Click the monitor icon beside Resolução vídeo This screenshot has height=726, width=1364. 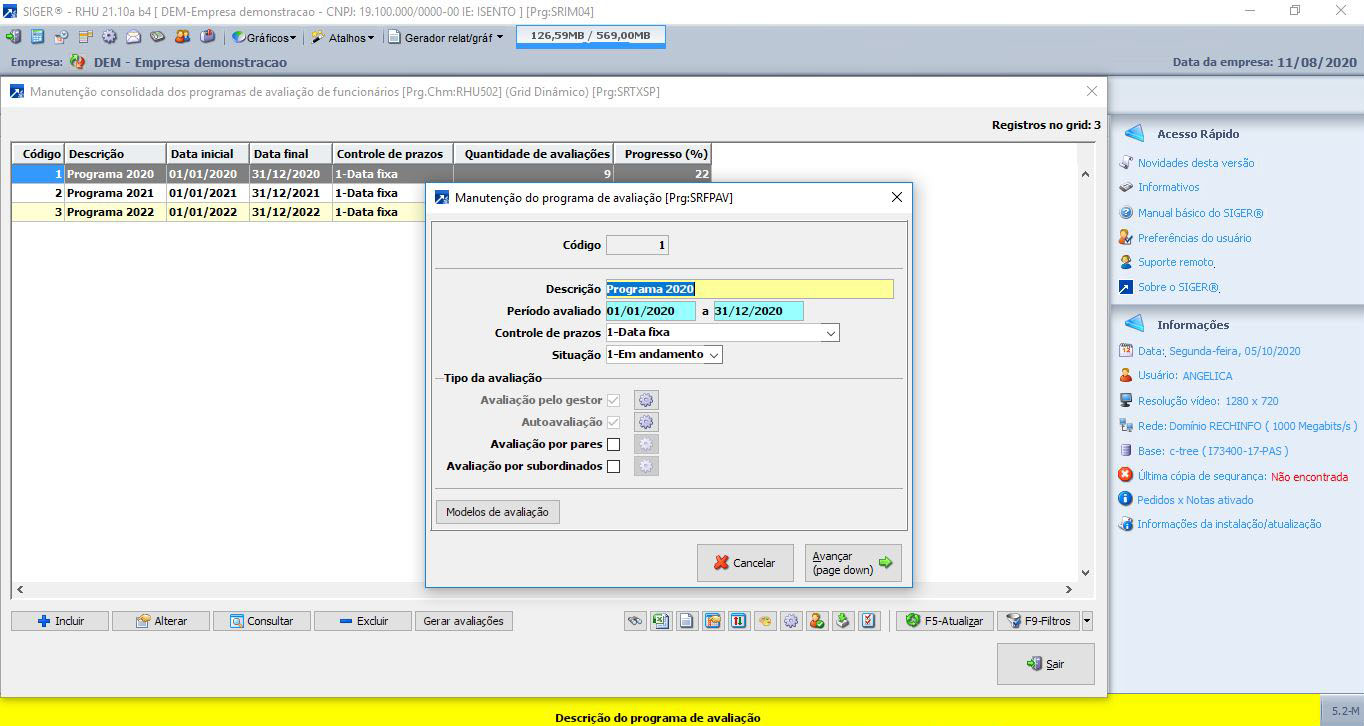pos(1126,401)
